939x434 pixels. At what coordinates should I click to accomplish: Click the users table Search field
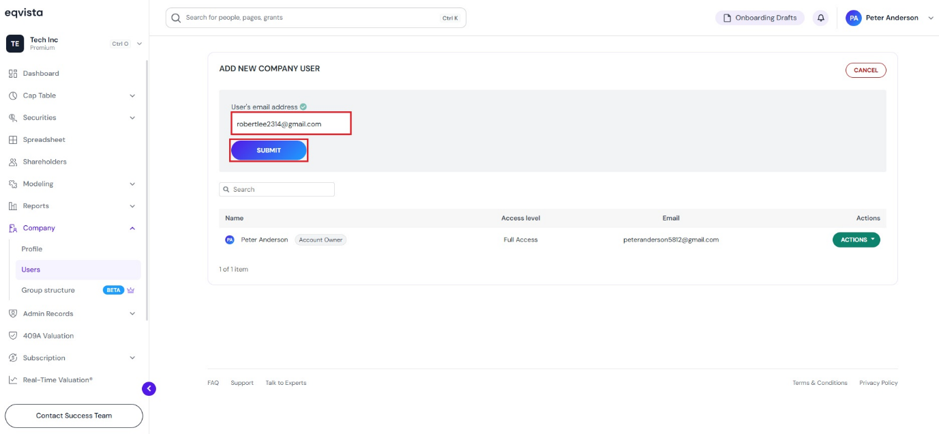click(x=277, y=189)
